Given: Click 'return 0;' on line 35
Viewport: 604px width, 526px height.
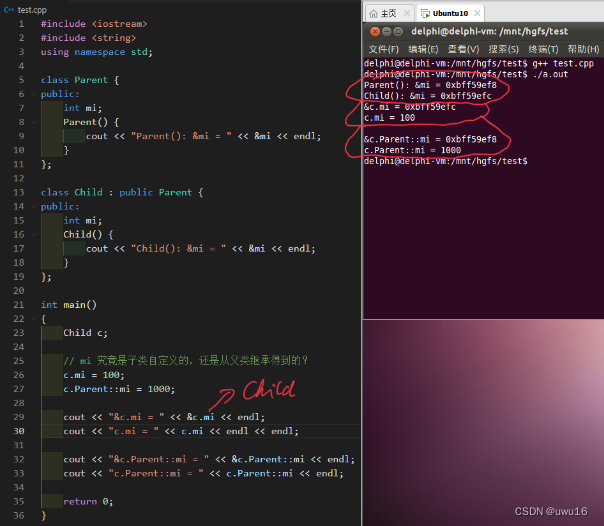Looking at the screenshot, I should 88,501.
